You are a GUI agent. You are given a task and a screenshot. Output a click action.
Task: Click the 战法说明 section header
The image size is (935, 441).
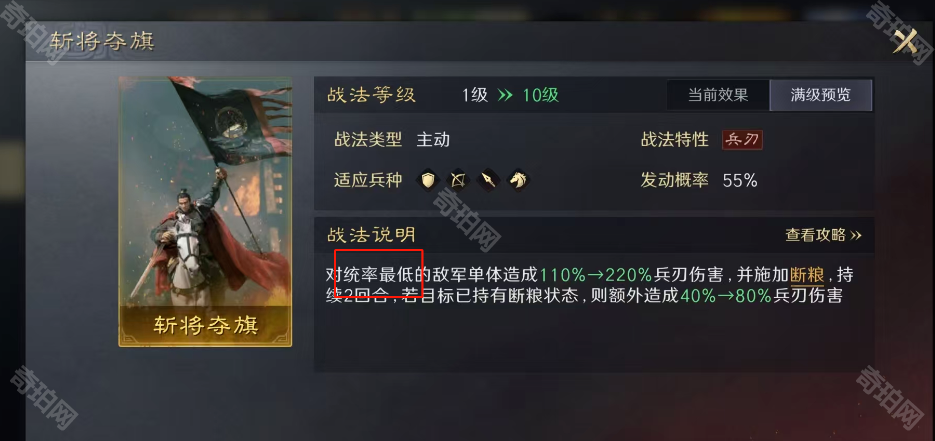tap(371, 235)
